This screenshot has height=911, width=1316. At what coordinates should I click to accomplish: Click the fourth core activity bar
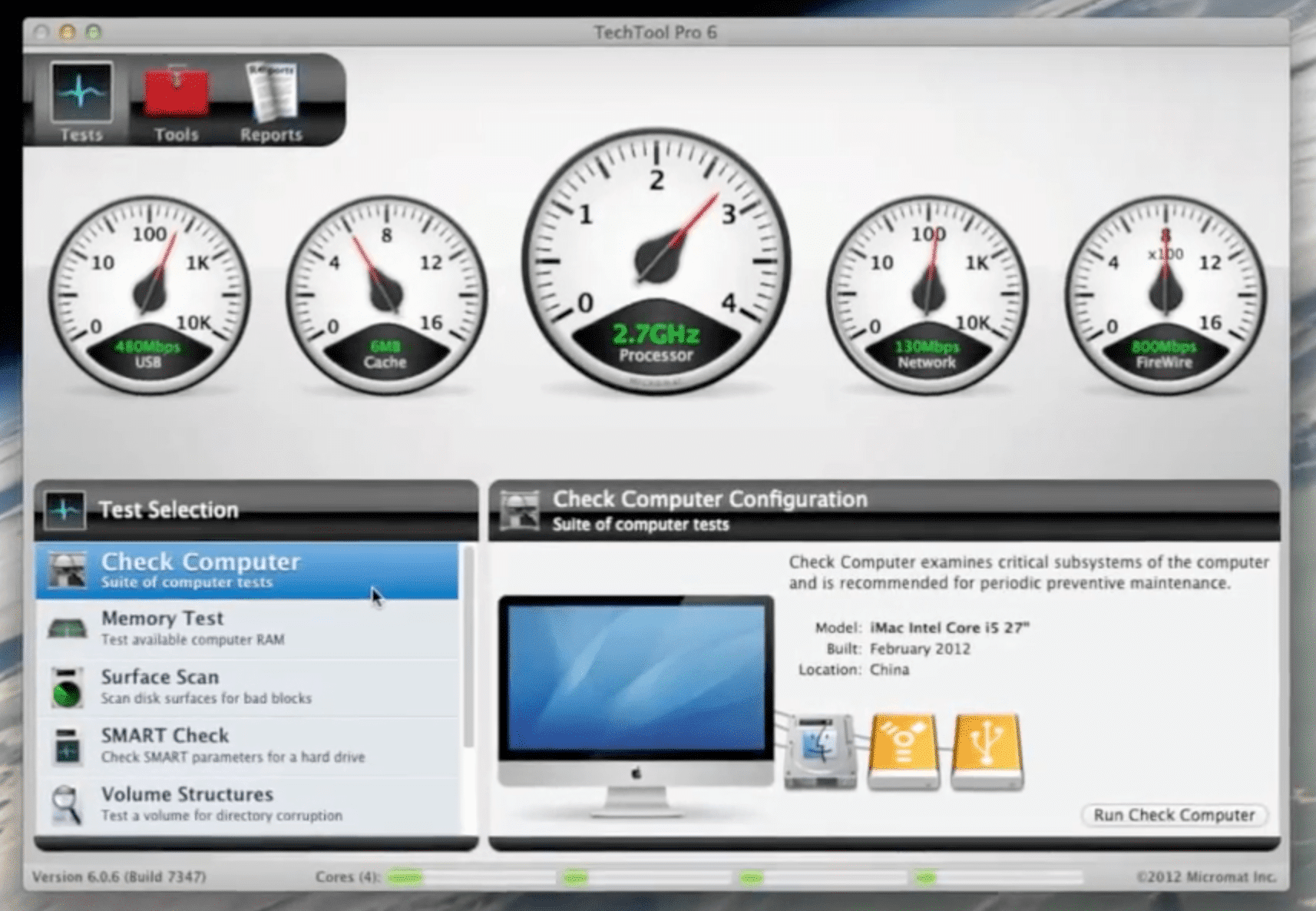[997, 877]
